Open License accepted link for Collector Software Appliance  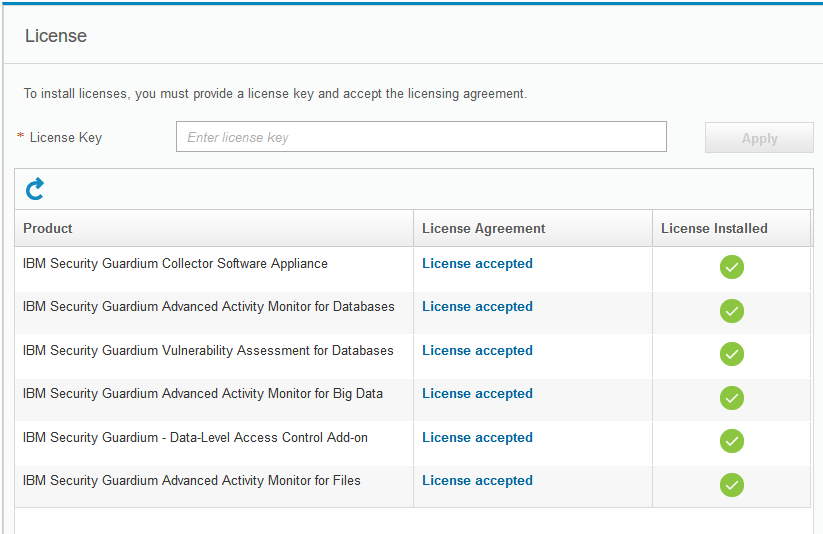coord(477,264)
